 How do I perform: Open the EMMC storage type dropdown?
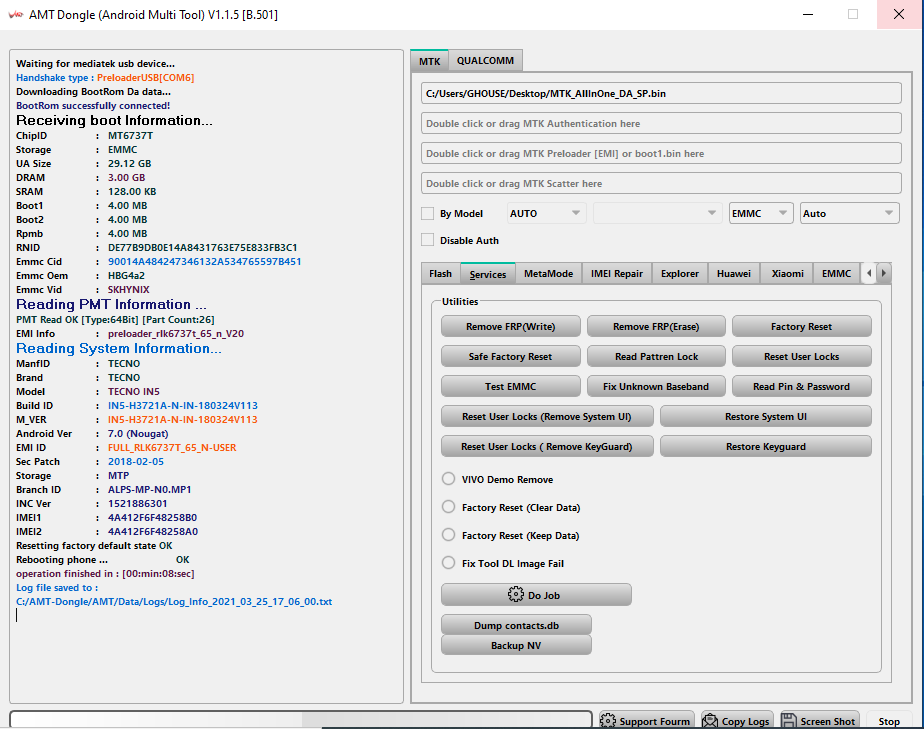(760, 213)
